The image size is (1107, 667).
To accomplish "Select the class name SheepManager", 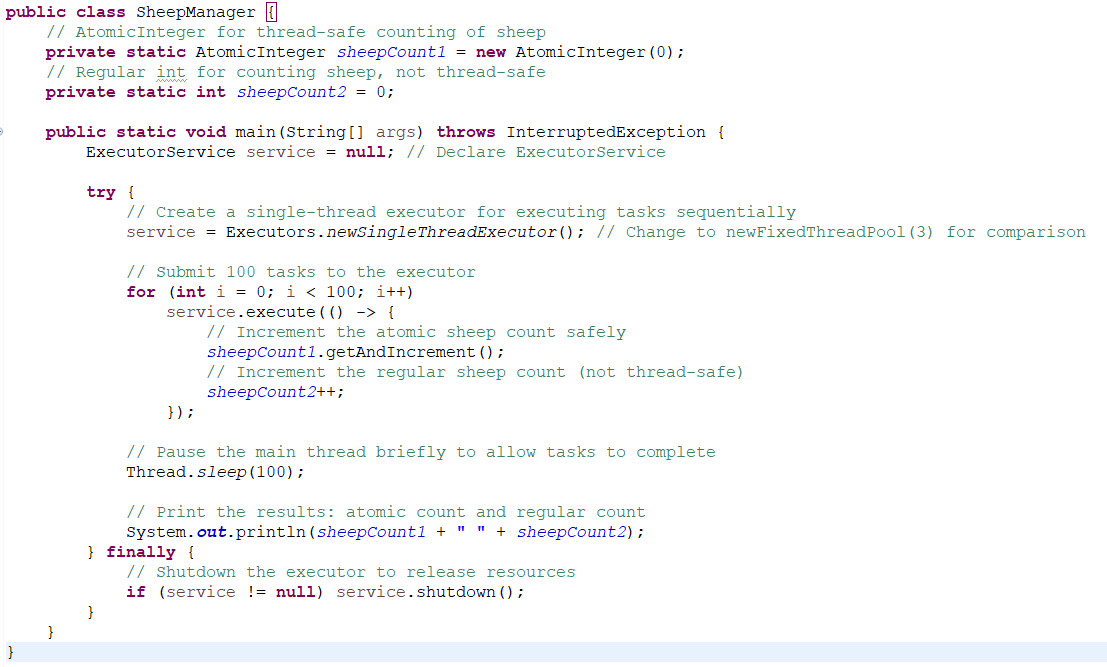I will click(x=197, y=12).
